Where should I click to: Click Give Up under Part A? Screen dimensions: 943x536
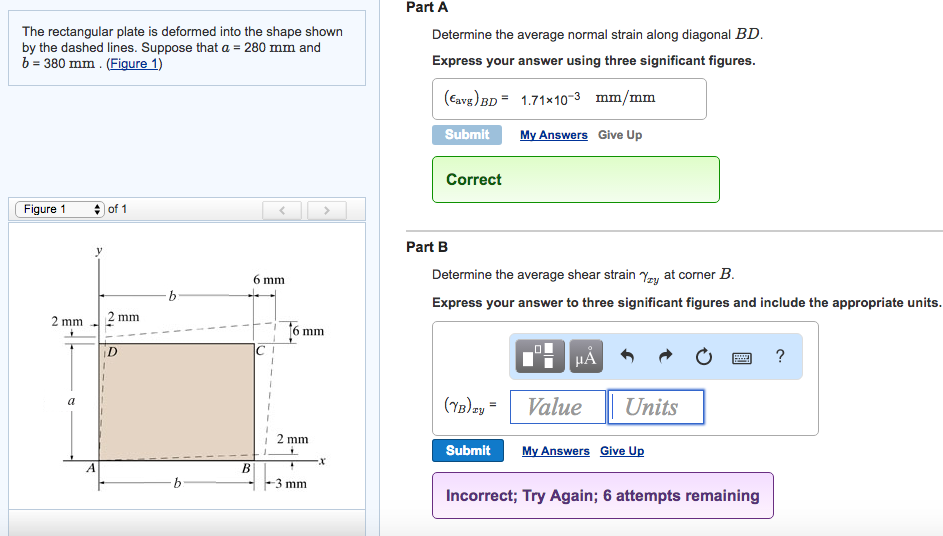point(620,135)
